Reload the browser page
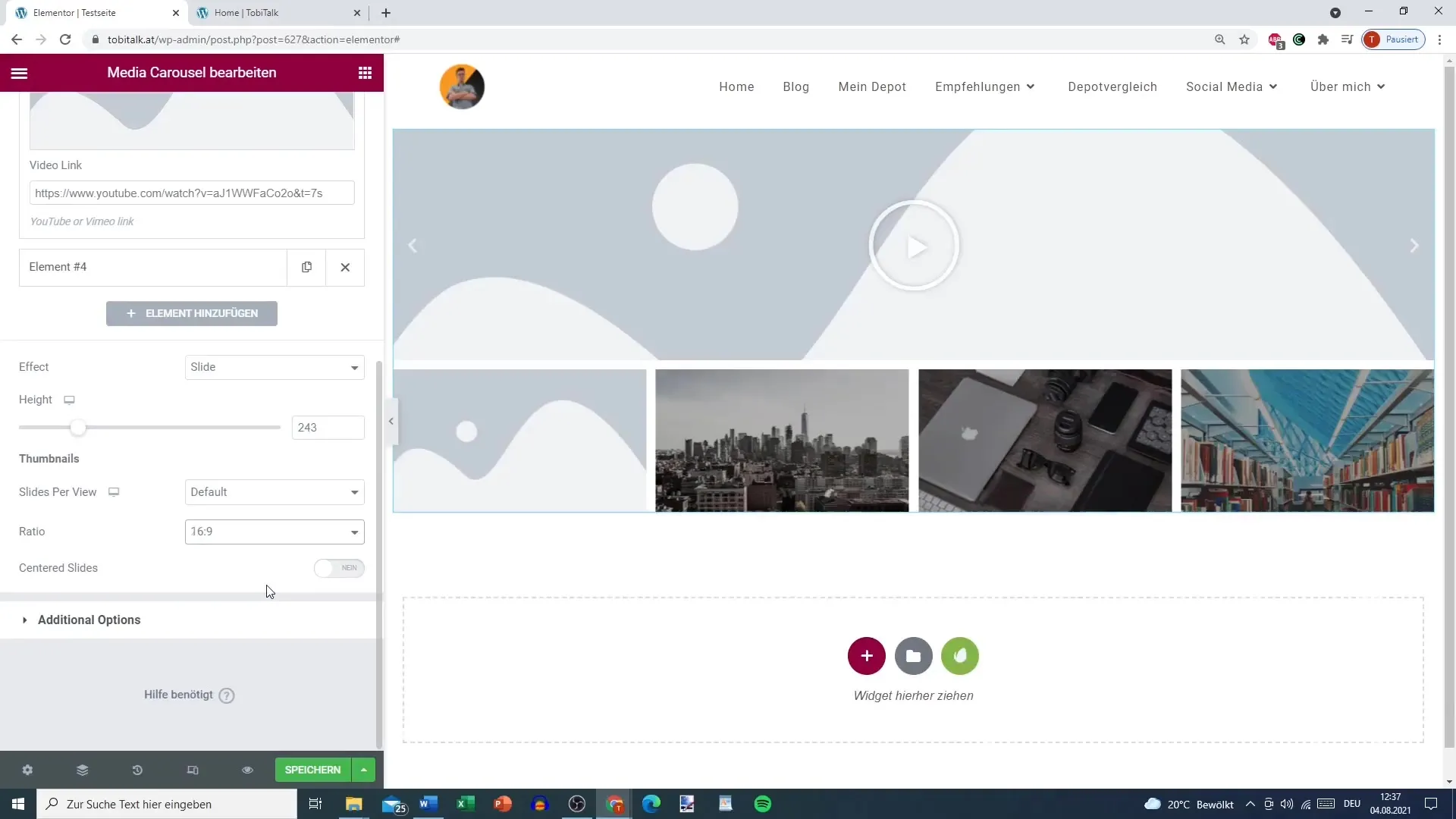 coord(65,39)
